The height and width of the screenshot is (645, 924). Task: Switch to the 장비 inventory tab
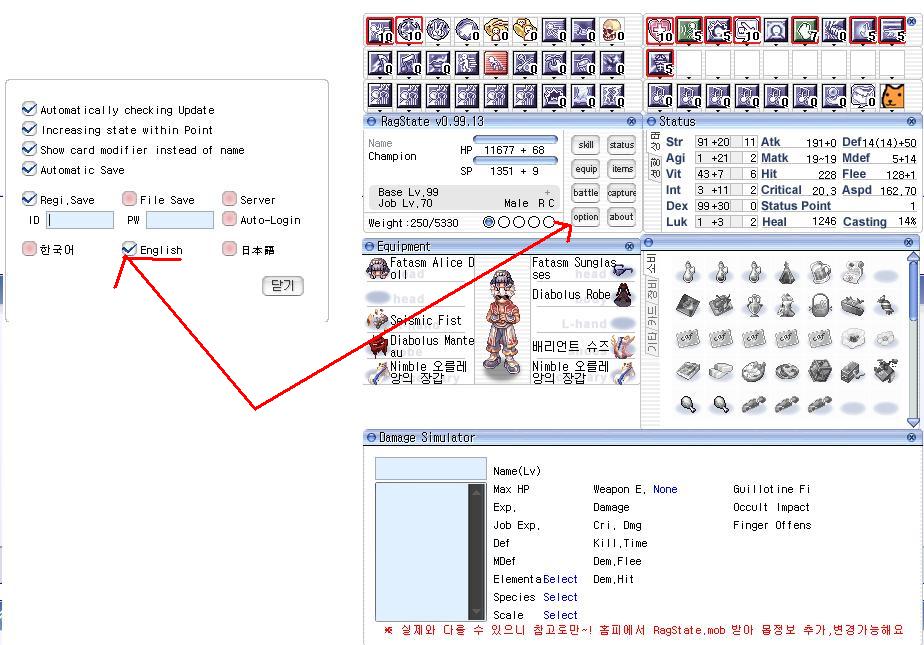(652, 289)
